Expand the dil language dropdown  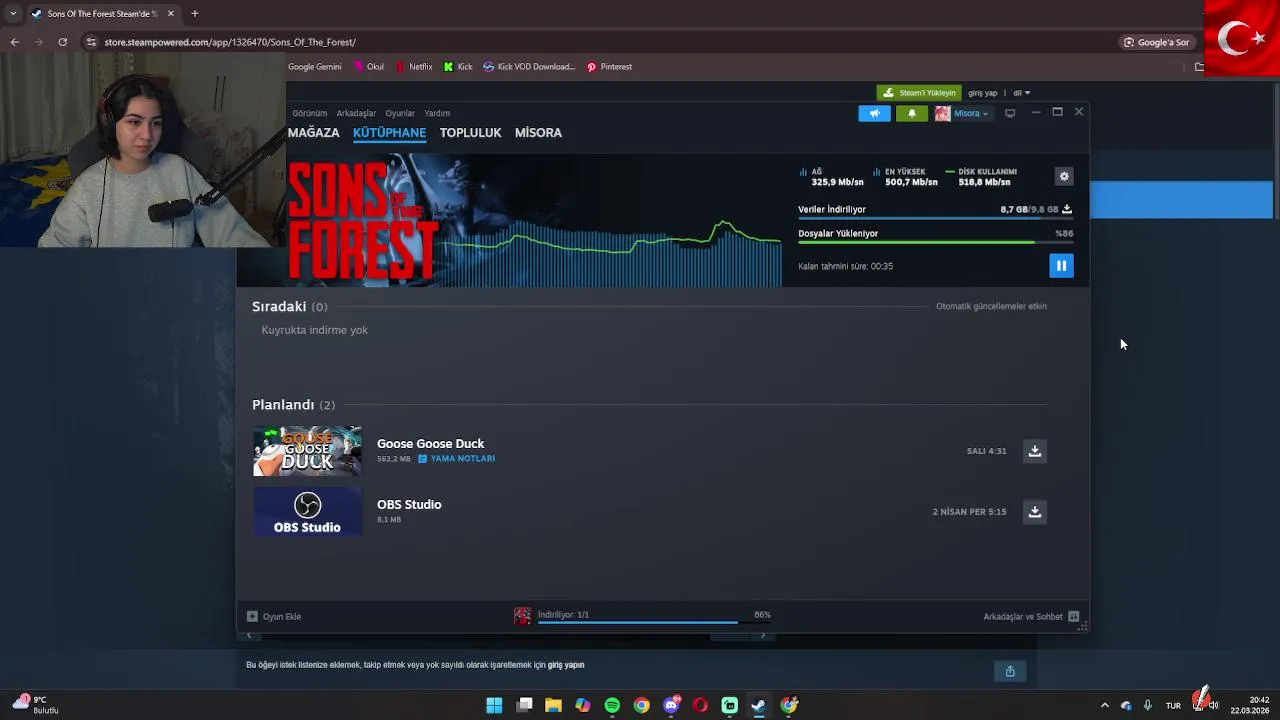tap(1021, 93)
